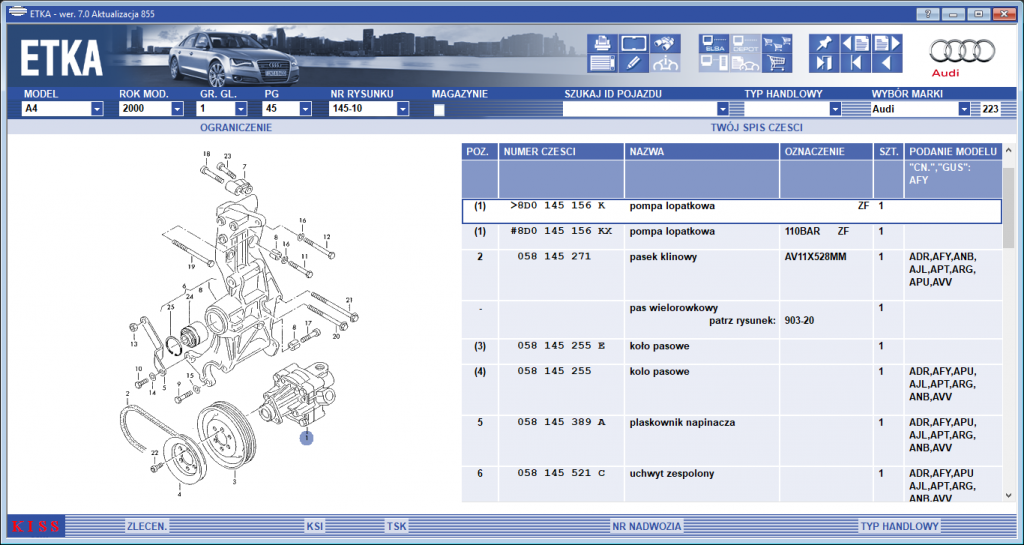Click the KISS button
The height and width of the screenshot is (545, 1024).
[x=36, y=526]
